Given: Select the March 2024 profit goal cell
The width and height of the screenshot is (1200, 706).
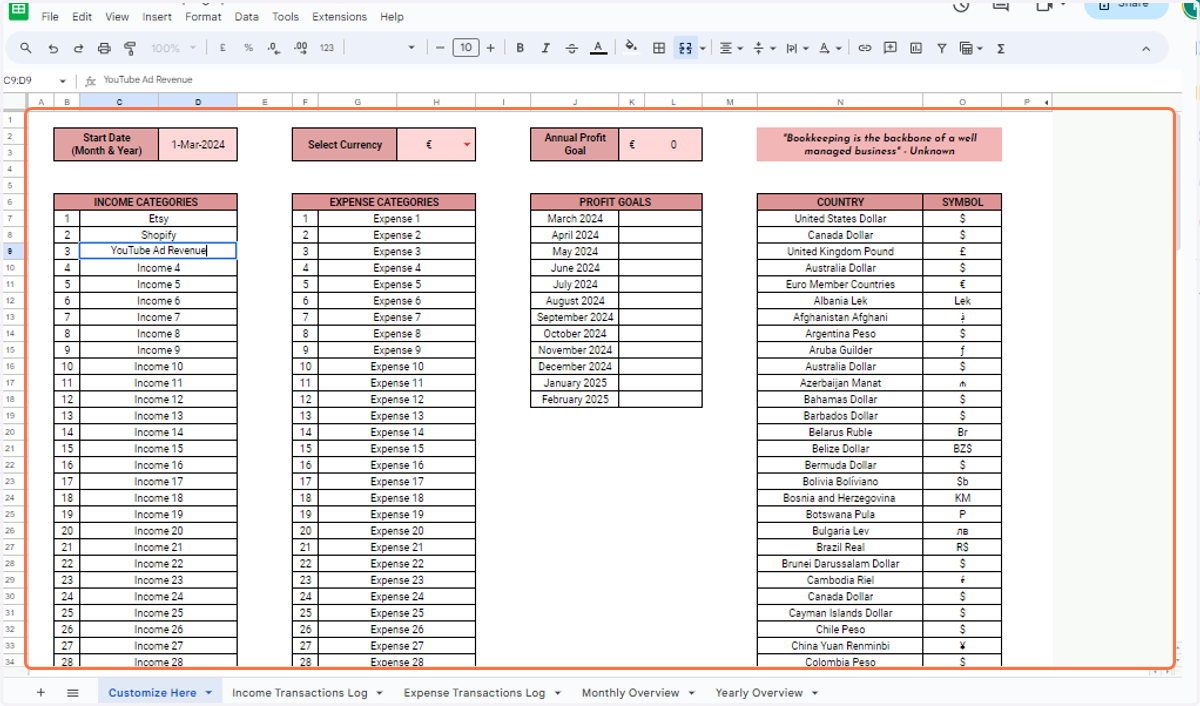Looking at the screenshot, I should pos(660,218).
